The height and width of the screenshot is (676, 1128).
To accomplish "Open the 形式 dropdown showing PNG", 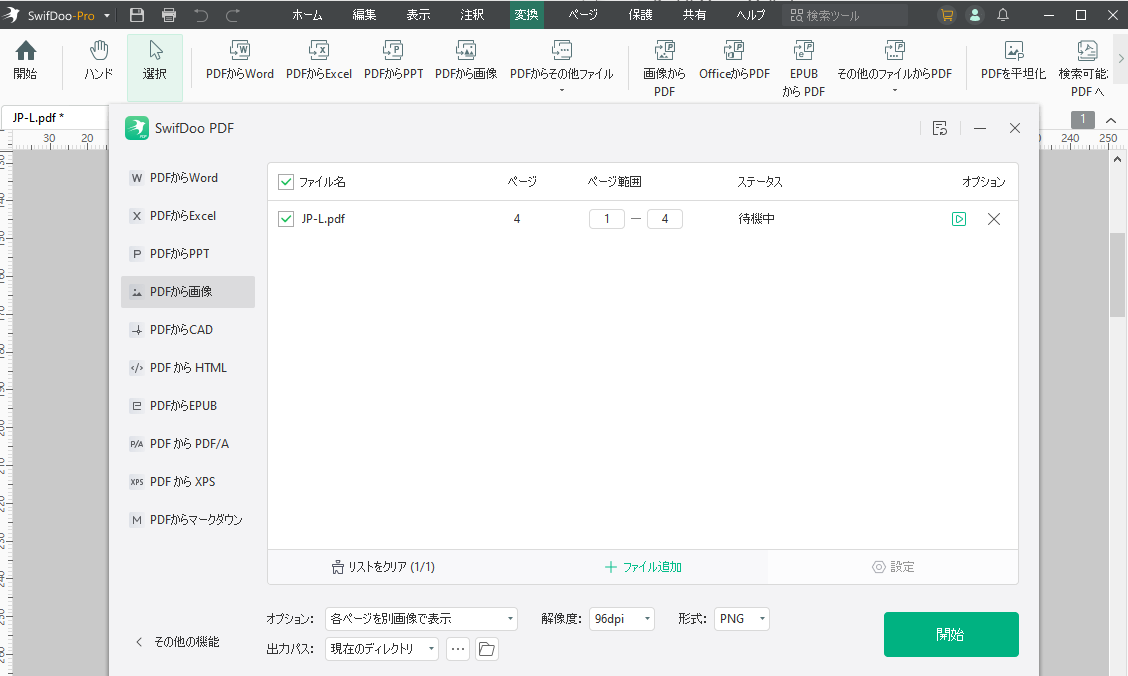I will click(741, 618).
